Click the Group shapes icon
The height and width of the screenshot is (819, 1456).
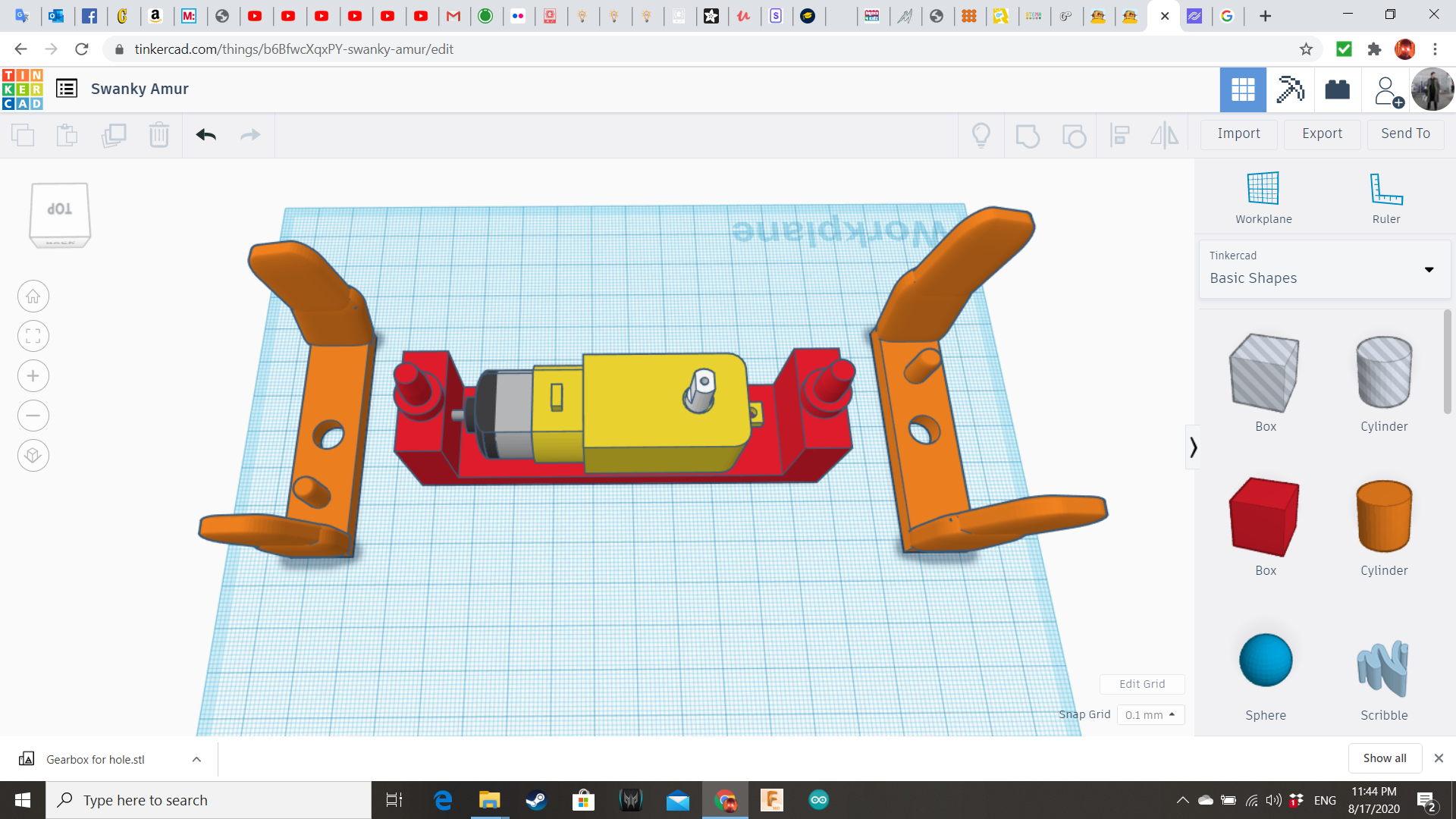(x=1028, y=135)
